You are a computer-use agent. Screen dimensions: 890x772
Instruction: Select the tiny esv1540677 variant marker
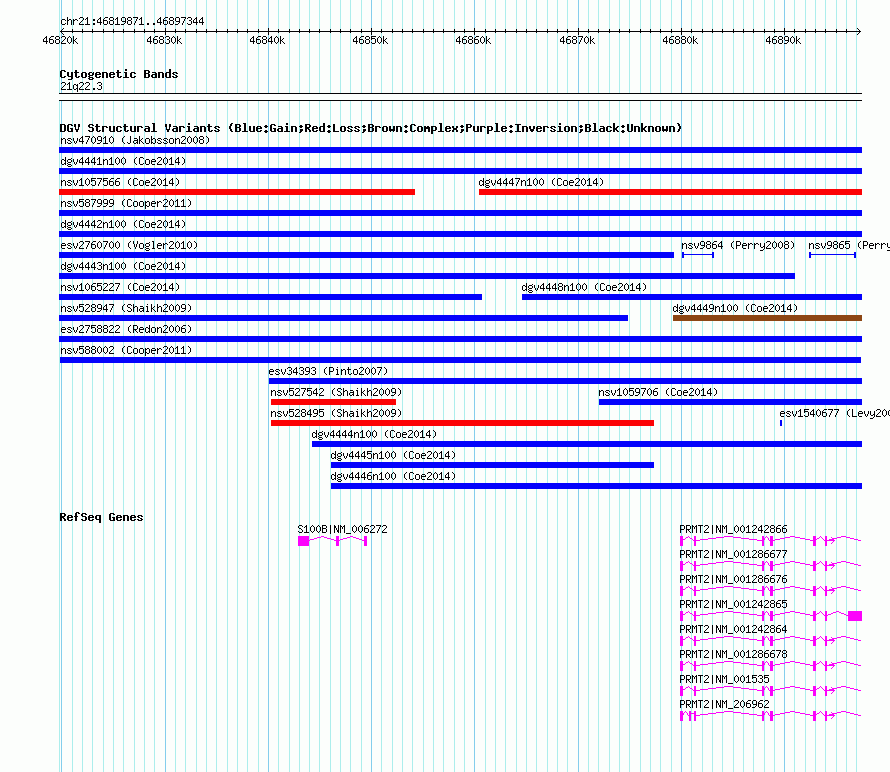pos(781,423)
